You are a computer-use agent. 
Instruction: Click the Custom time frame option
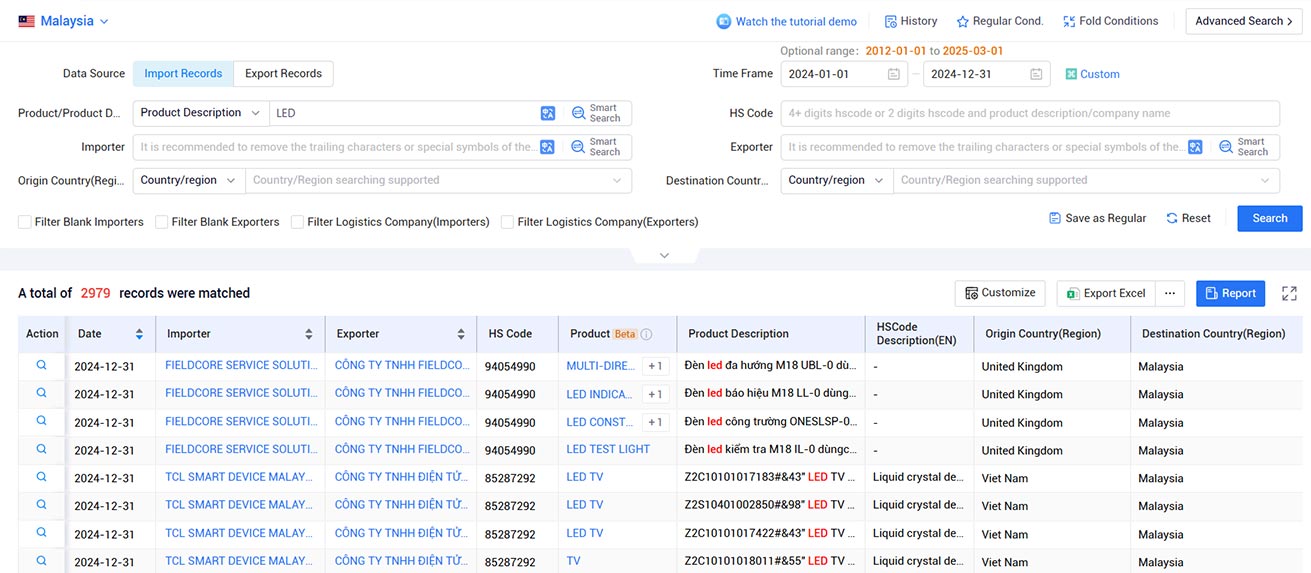coord(1092,74)
